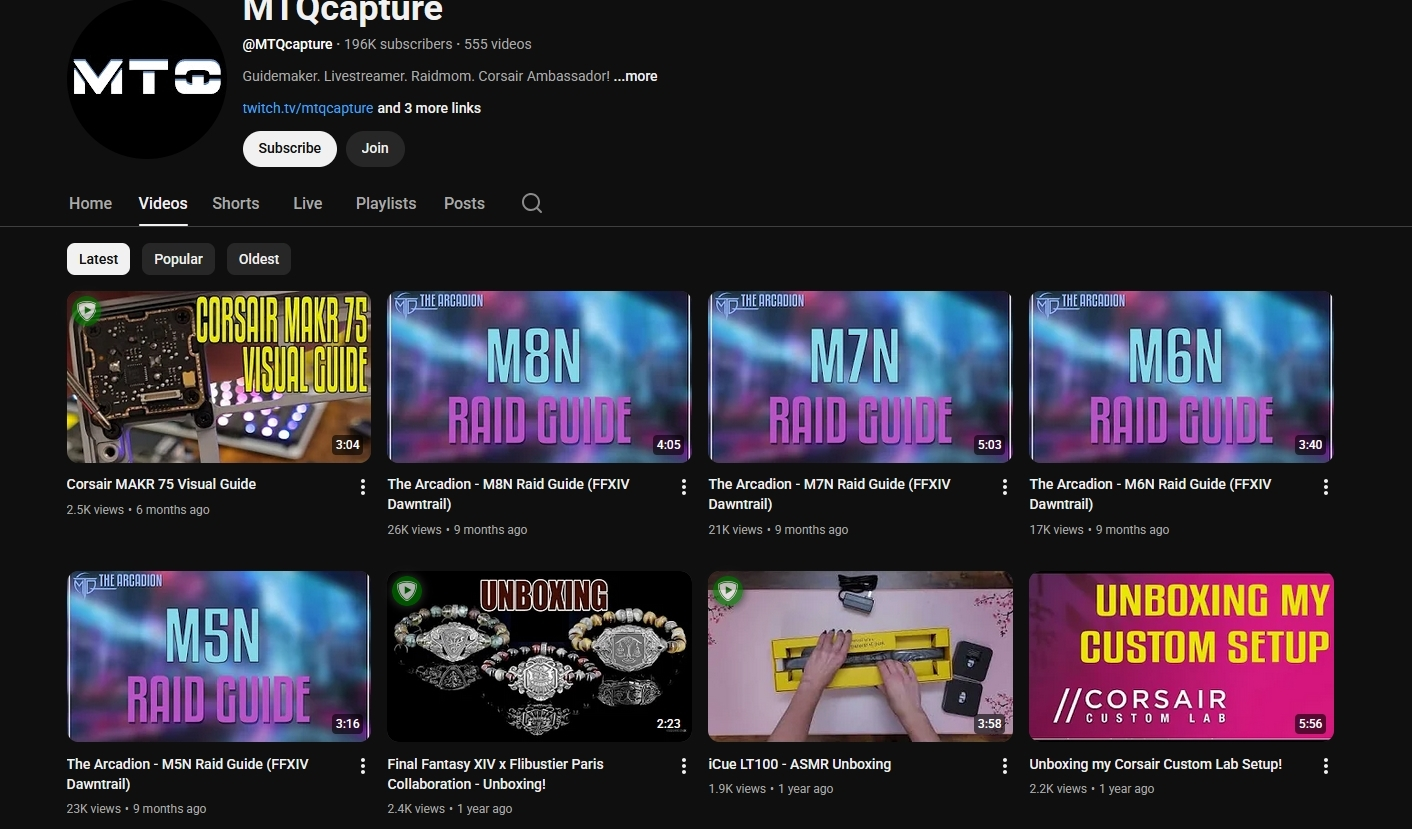Click '17K views • 9 months ago' text
Image resolution: width=1412 pixels, height=829 pixels.
pos(1099,530)
